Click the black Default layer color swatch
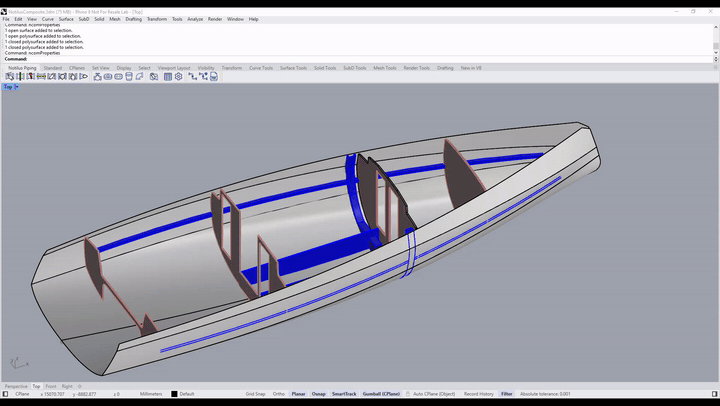 point(174,394)
